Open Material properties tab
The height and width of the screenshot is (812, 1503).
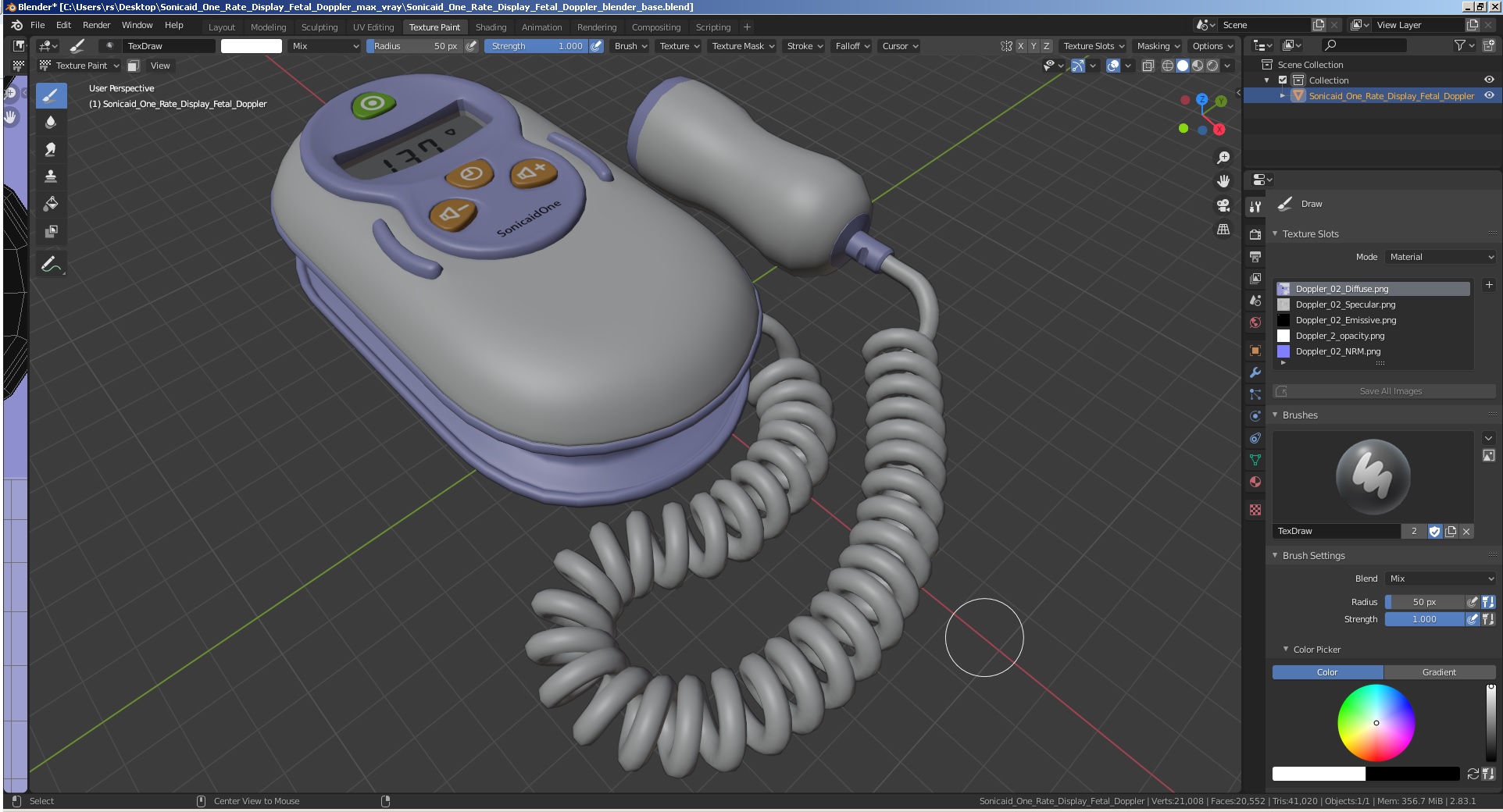pyautogui.click(x=1255, y=482)
